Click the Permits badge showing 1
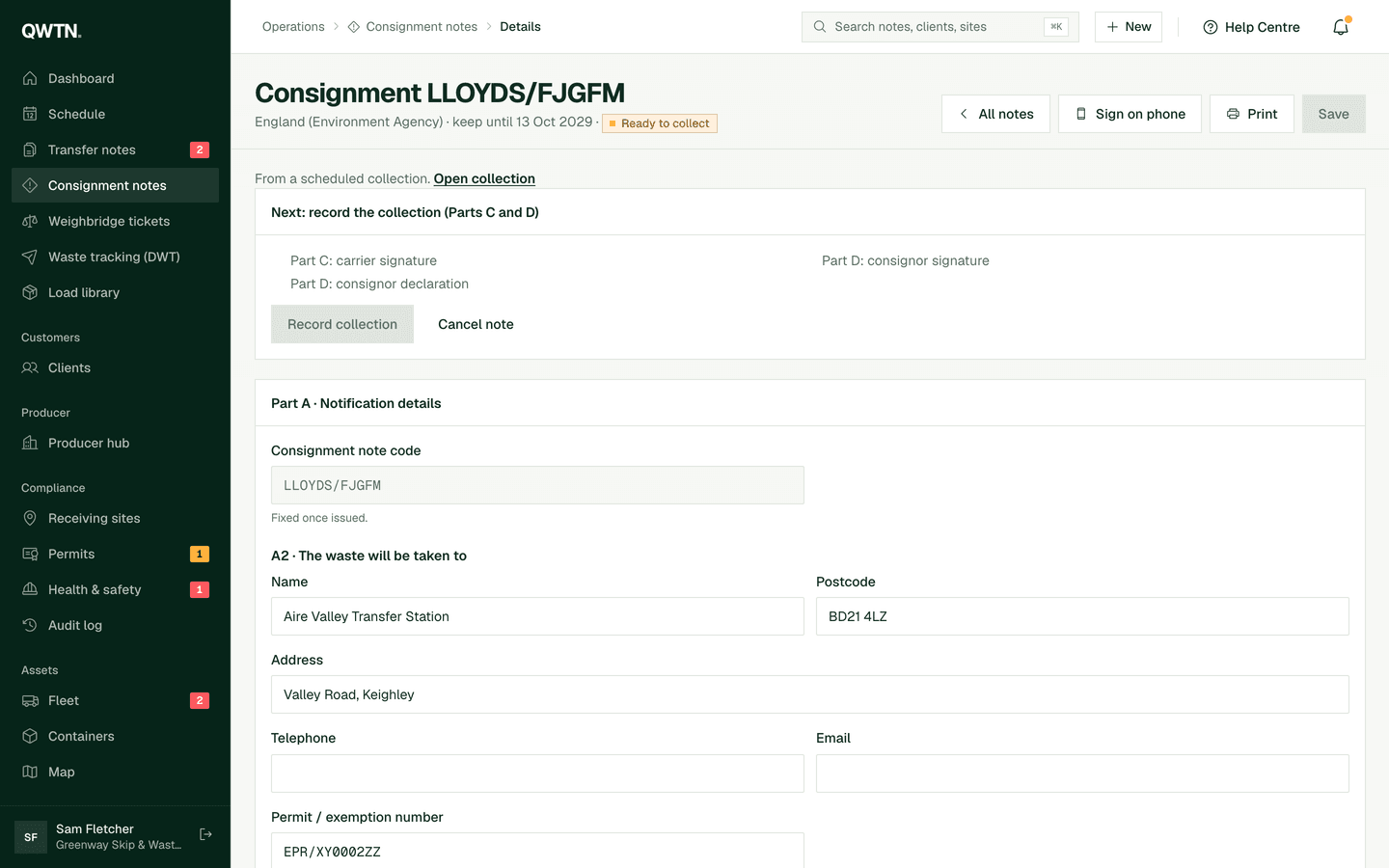This screenshot has width=1389, height=868. (x=200, y=554)
